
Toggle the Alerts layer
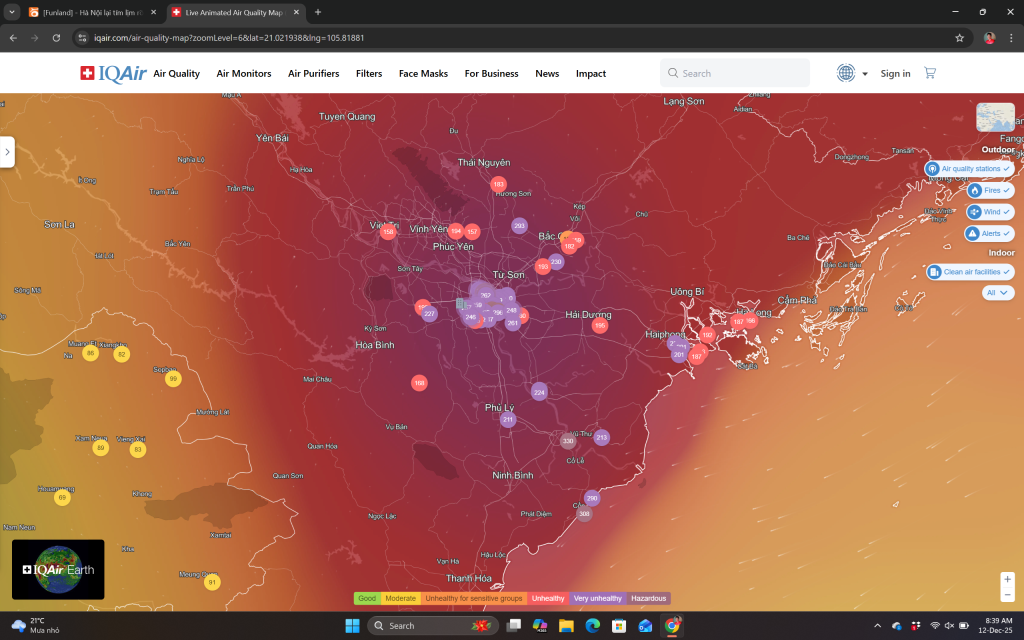click(989, 233)
